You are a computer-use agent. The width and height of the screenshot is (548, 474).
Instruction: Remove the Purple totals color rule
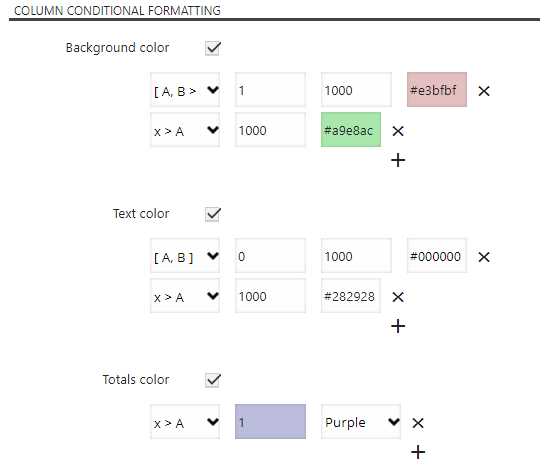(x=418, y=423)
